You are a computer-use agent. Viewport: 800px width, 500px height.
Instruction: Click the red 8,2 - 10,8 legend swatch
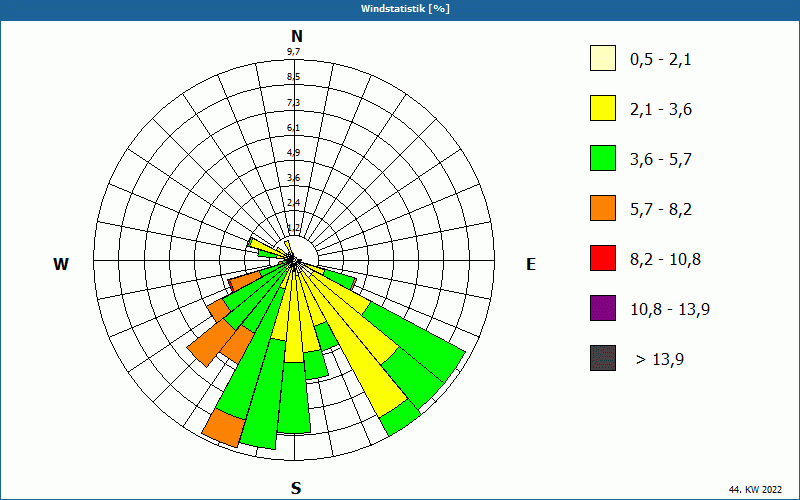603,258
